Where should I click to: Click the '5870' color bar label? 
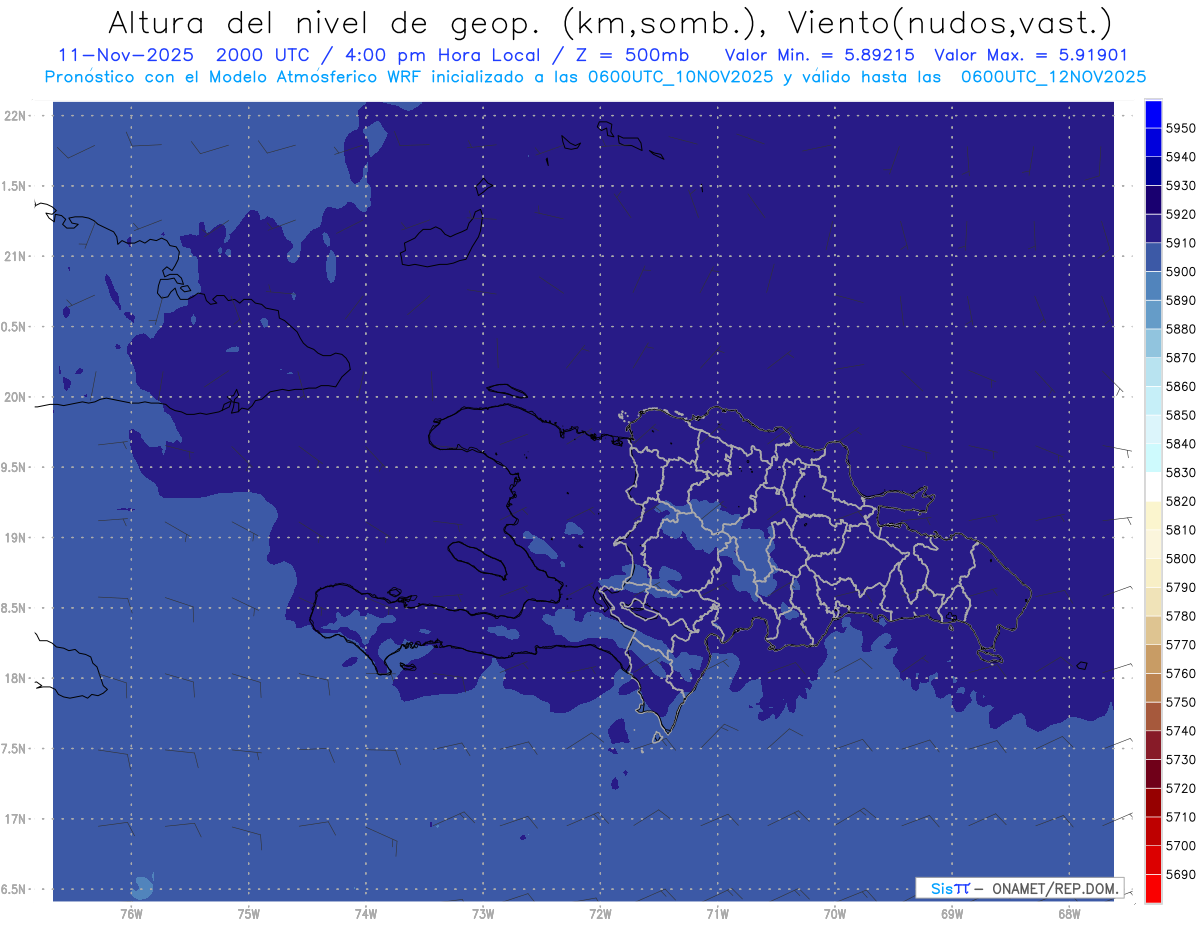coord(1181,357)
